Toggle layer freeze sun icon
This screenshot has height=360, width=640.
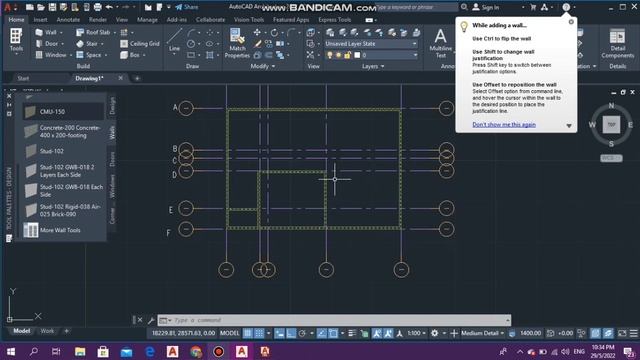coord(338,55)
